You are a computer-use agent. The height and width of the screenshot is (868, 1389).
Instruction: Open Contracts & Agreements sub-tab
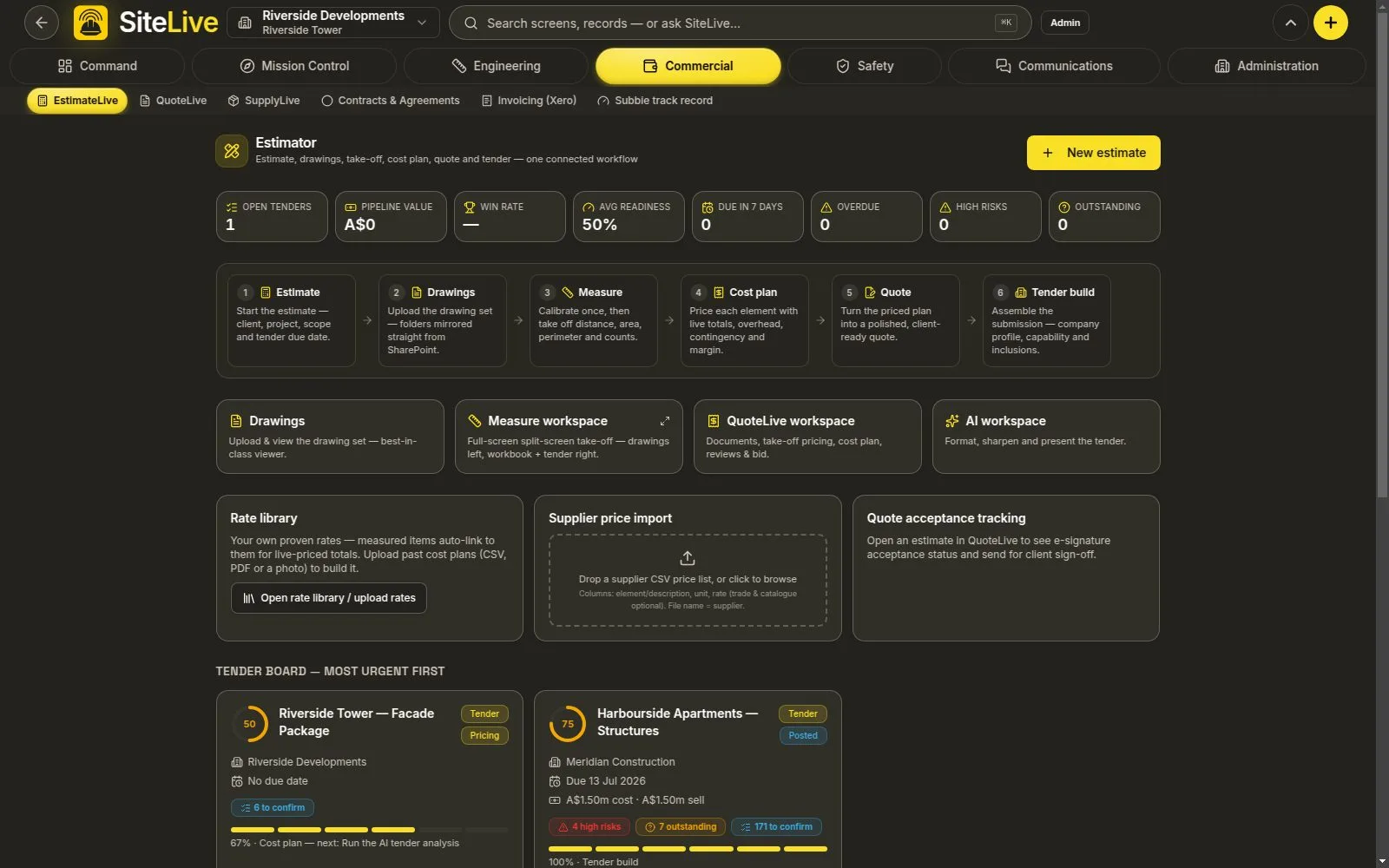(391, 101)
